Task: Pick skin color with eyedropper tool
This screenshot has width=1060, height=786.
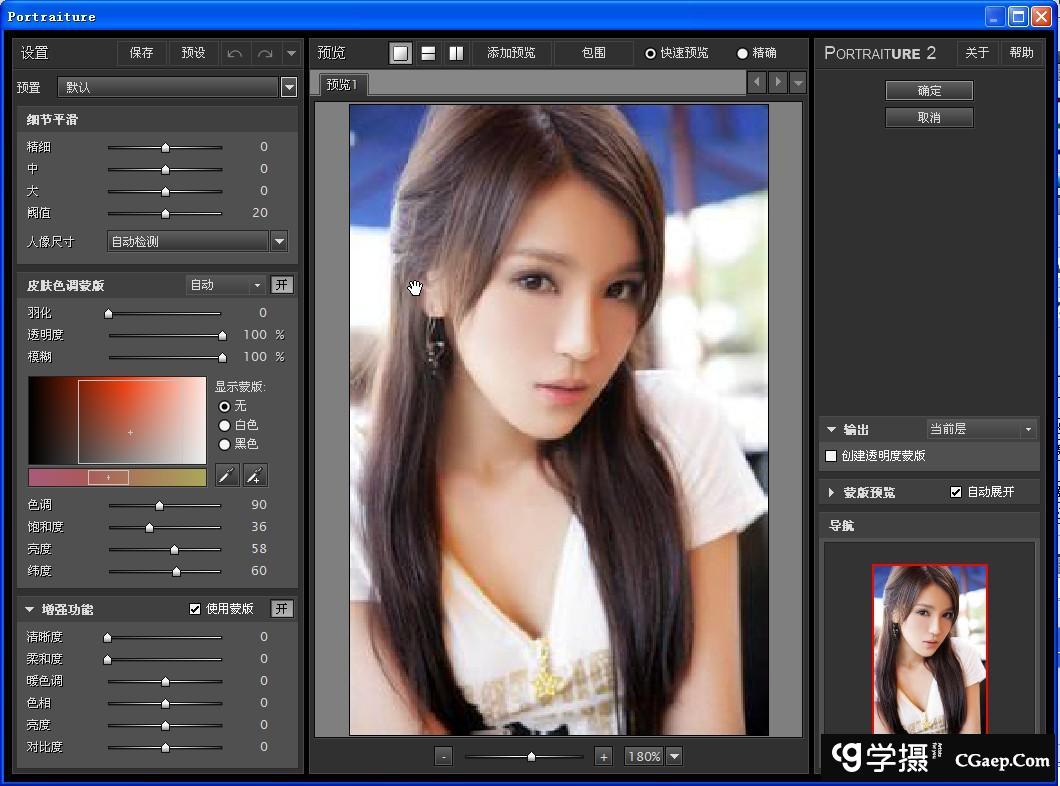Action: (227, 476)
